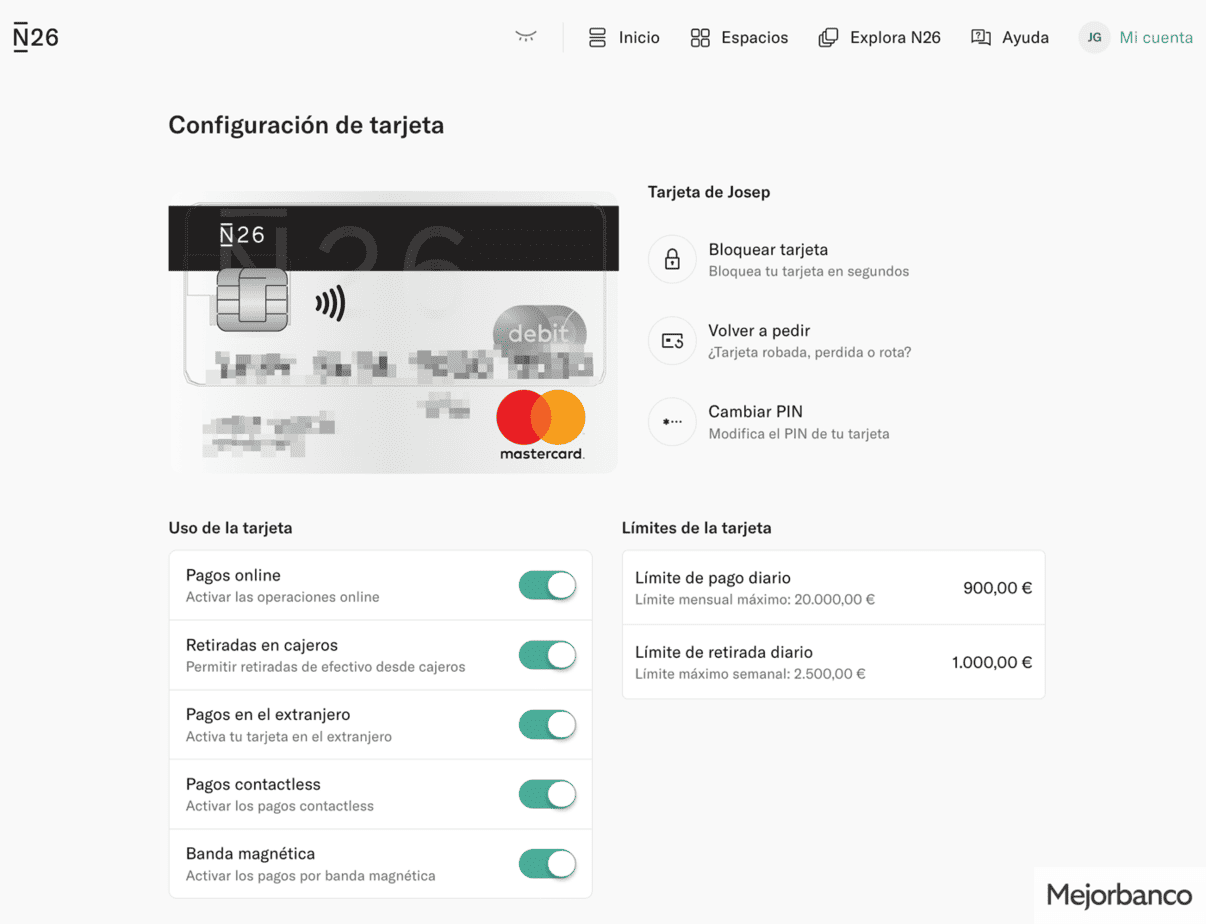Screen dimensions: 1206x924
Task: Click 'Modifica el PIN de tu tarjeta' subtitle
Action: click(799, 434)
